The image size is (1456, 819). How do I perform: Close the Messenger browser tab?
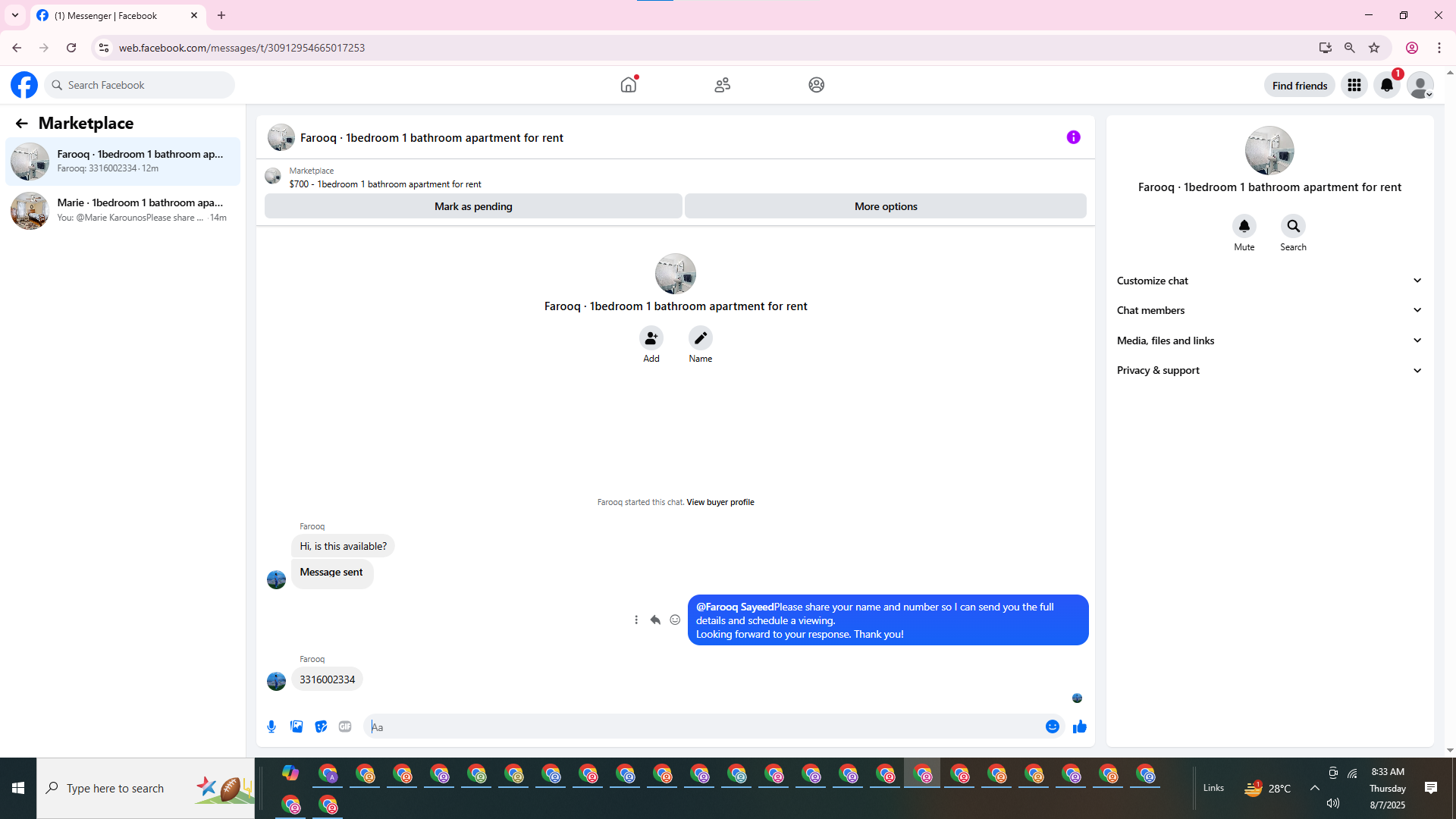(x=194, y=15)
